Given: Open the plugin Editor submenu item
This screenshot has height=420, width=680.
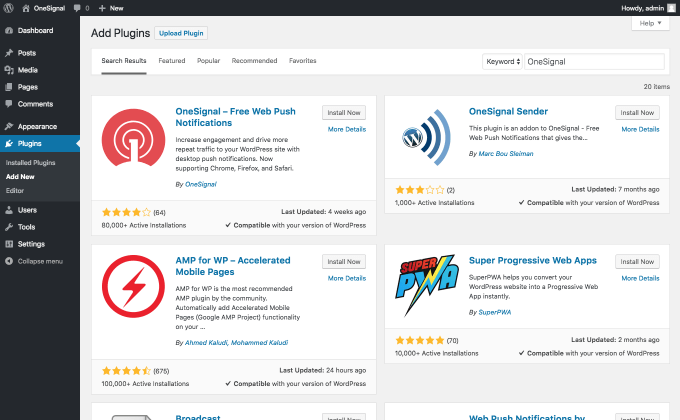Looking at the screenshot, I should click(x=15, y=190).
